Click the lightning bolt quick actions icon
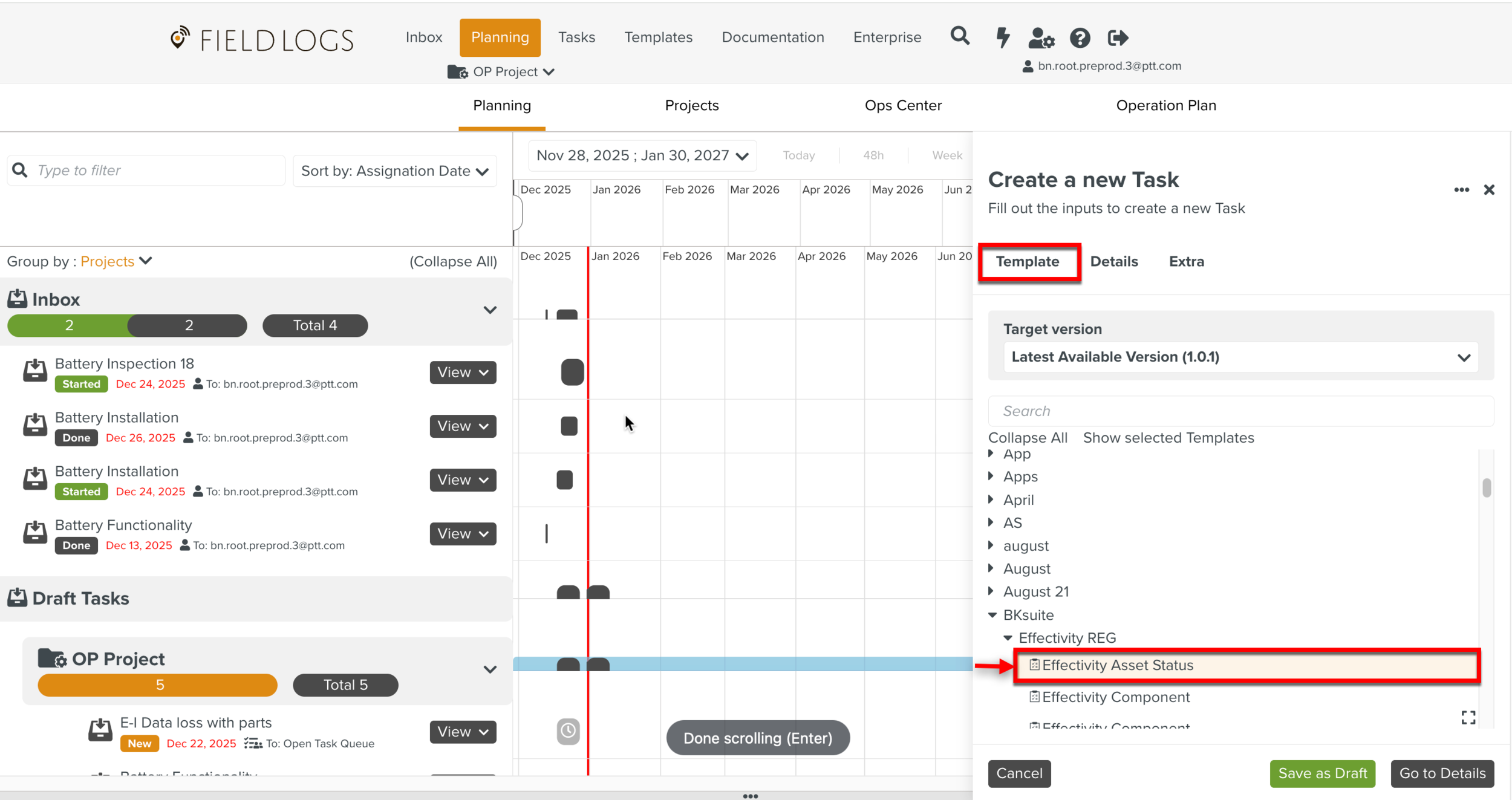Viewport: 1512px width, 800px height. 1002,37
